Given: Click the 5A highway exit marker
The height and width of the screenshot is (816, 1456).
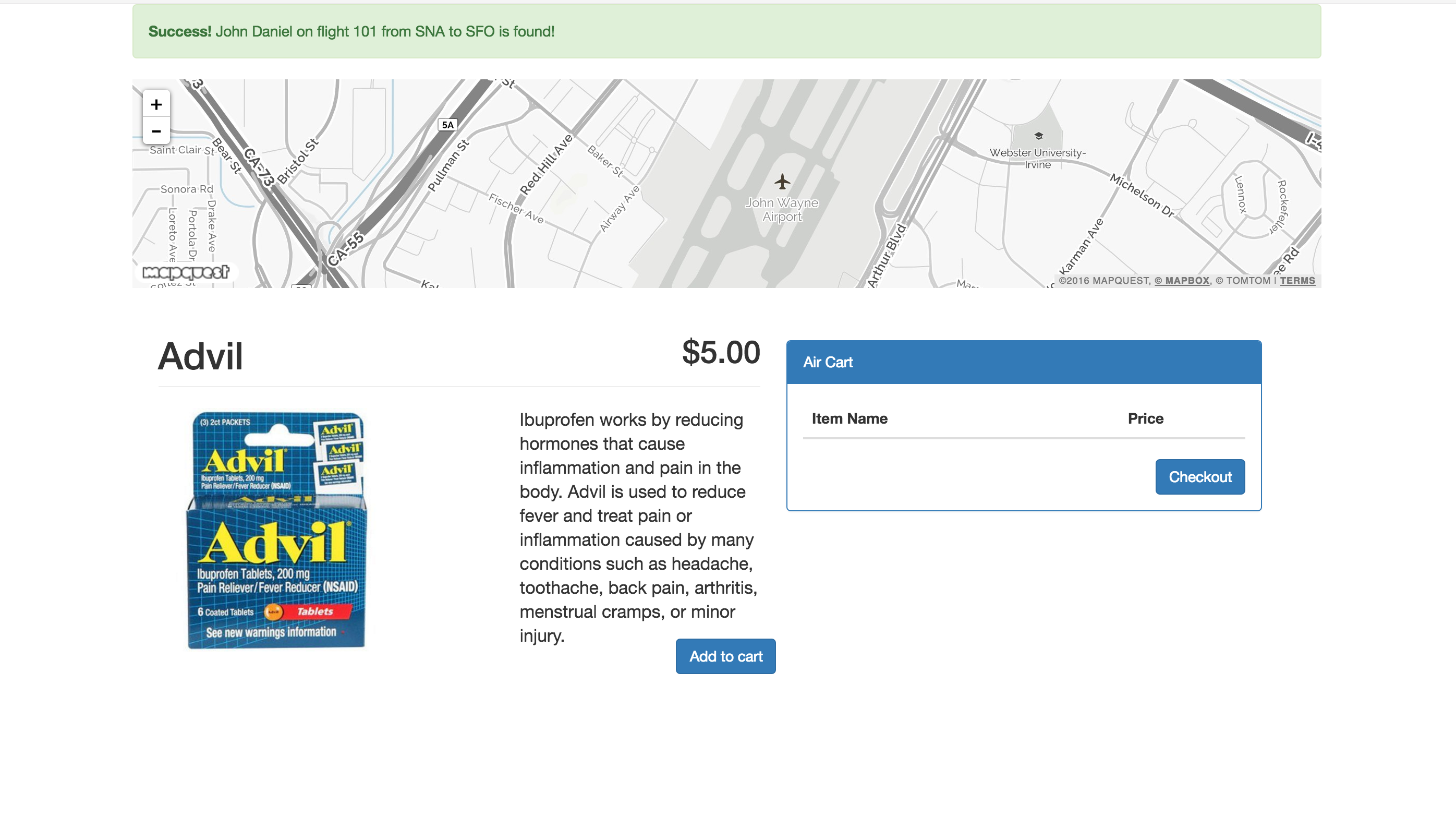Looking at the screenshot, I should [447, 125].
